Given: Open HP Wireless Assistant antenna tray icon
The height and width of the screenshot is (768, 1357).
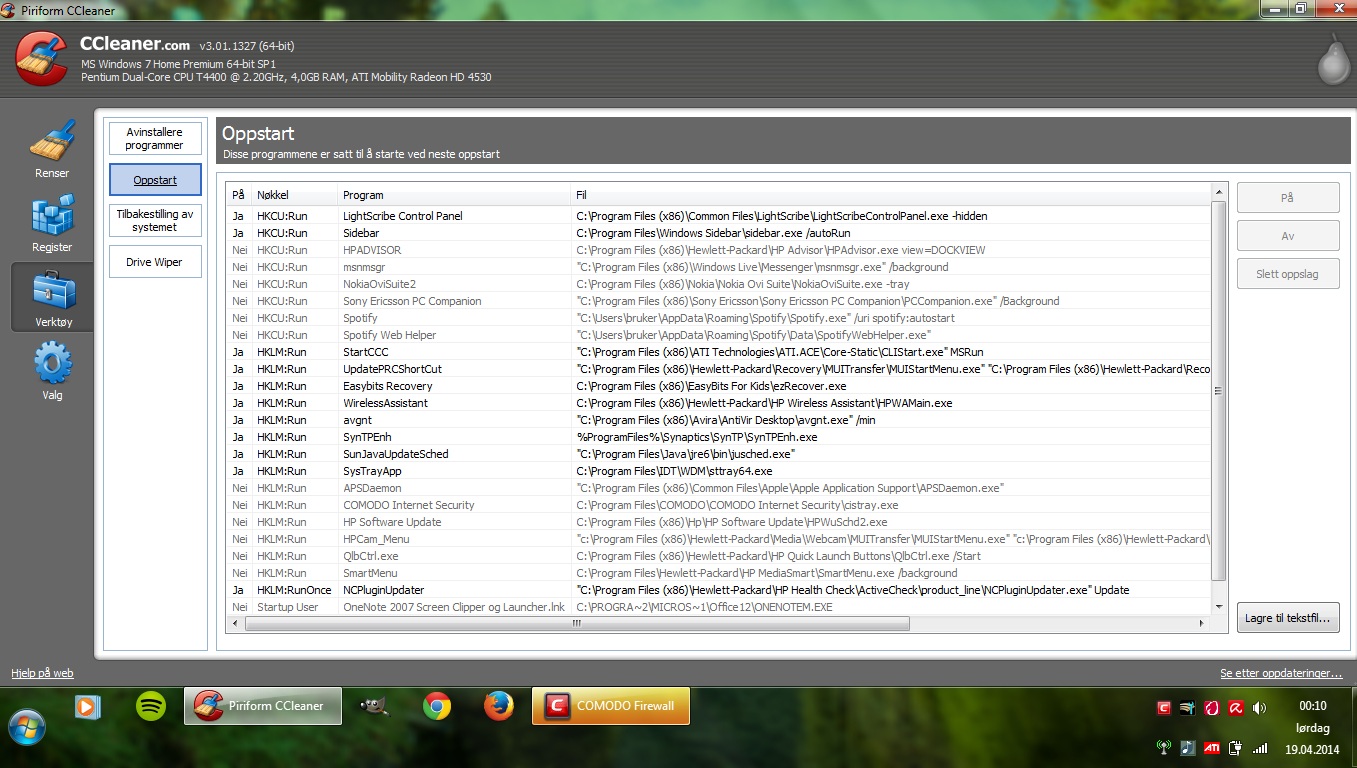Looking at the screenshot, I should click(x=1164, y=746).
